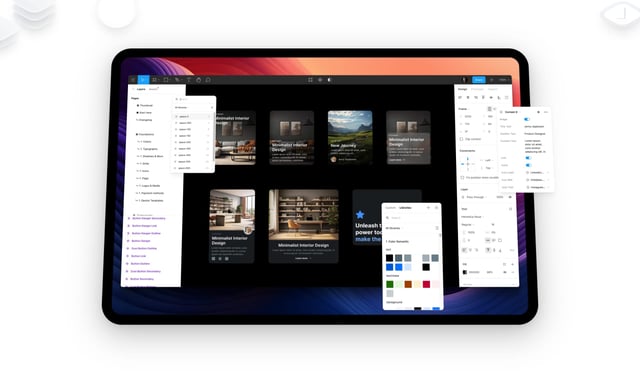Switch to the Prototype tab
The height and width of the screenshot is (371, 640).
(x=477, y=89)
